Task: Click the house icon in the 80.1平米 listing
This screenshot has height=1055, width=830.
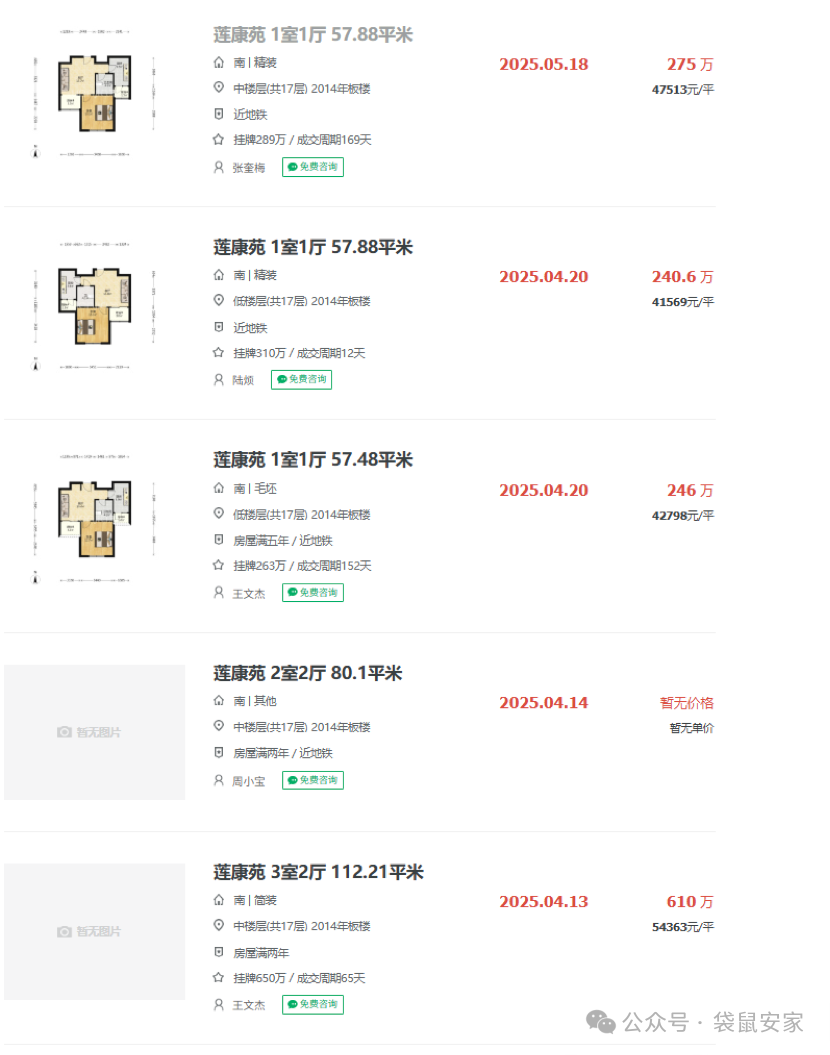Action: pos(219,701)
